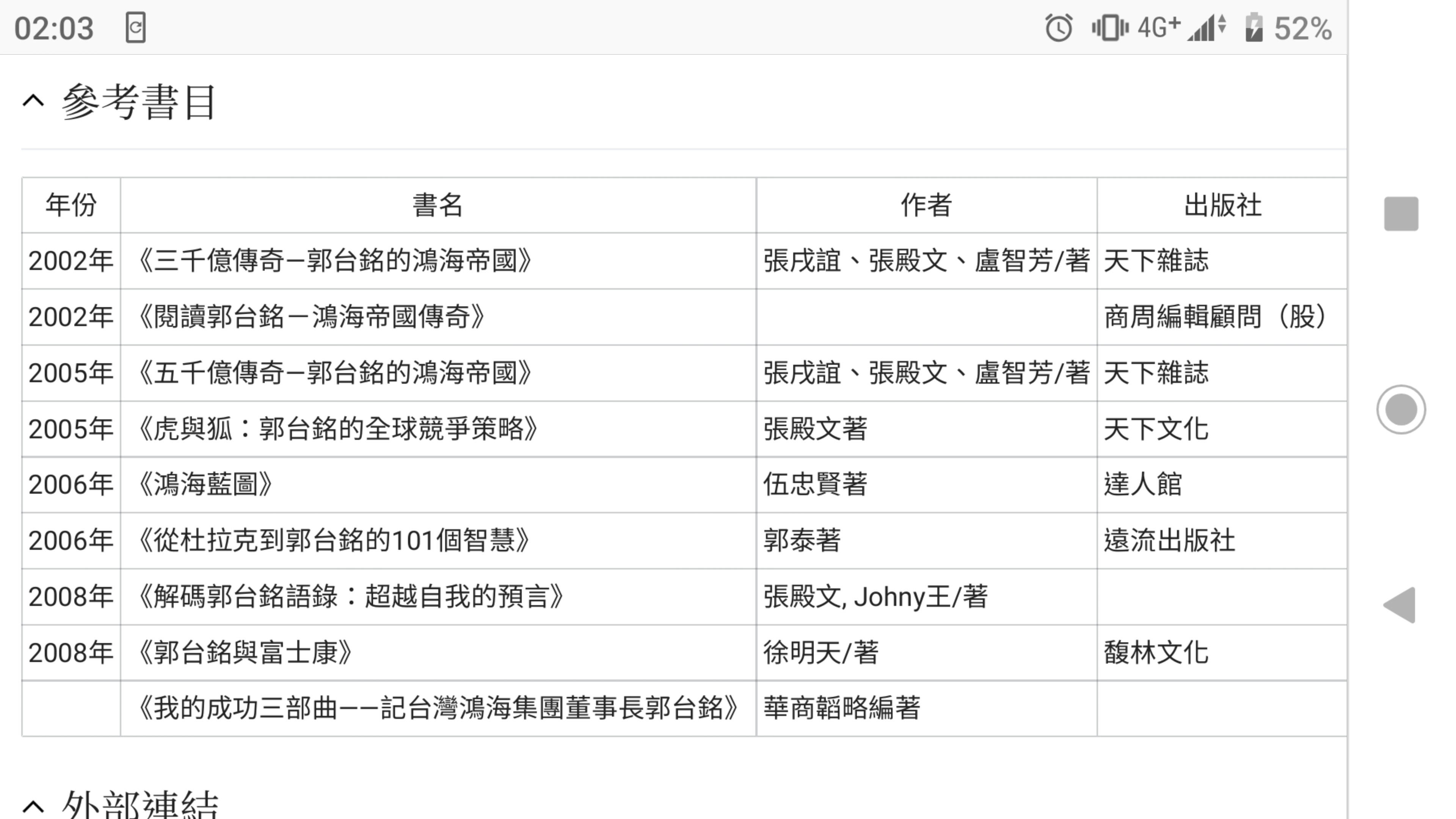This screenshot has height=819, width=1456.
Task: Tap book title 《我的成功三部曲──記台灣鴻海集團董事長郭台銘》
Action: coord(438,708)
